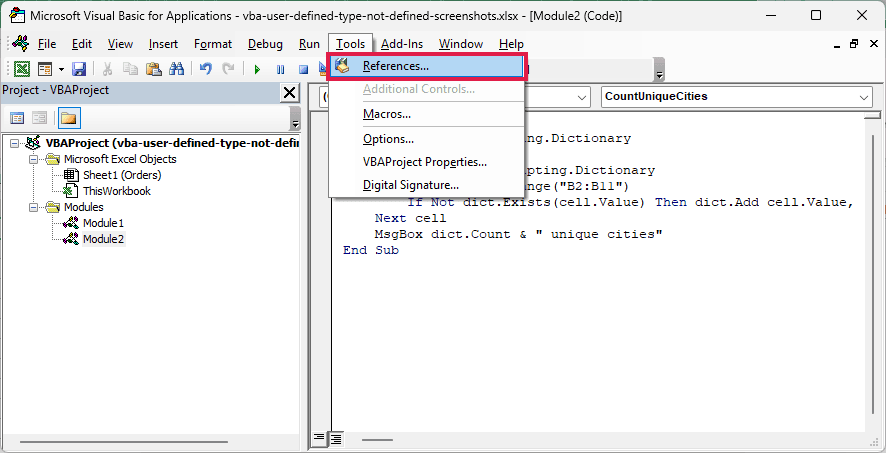Open the File menu

coord(47,44)
